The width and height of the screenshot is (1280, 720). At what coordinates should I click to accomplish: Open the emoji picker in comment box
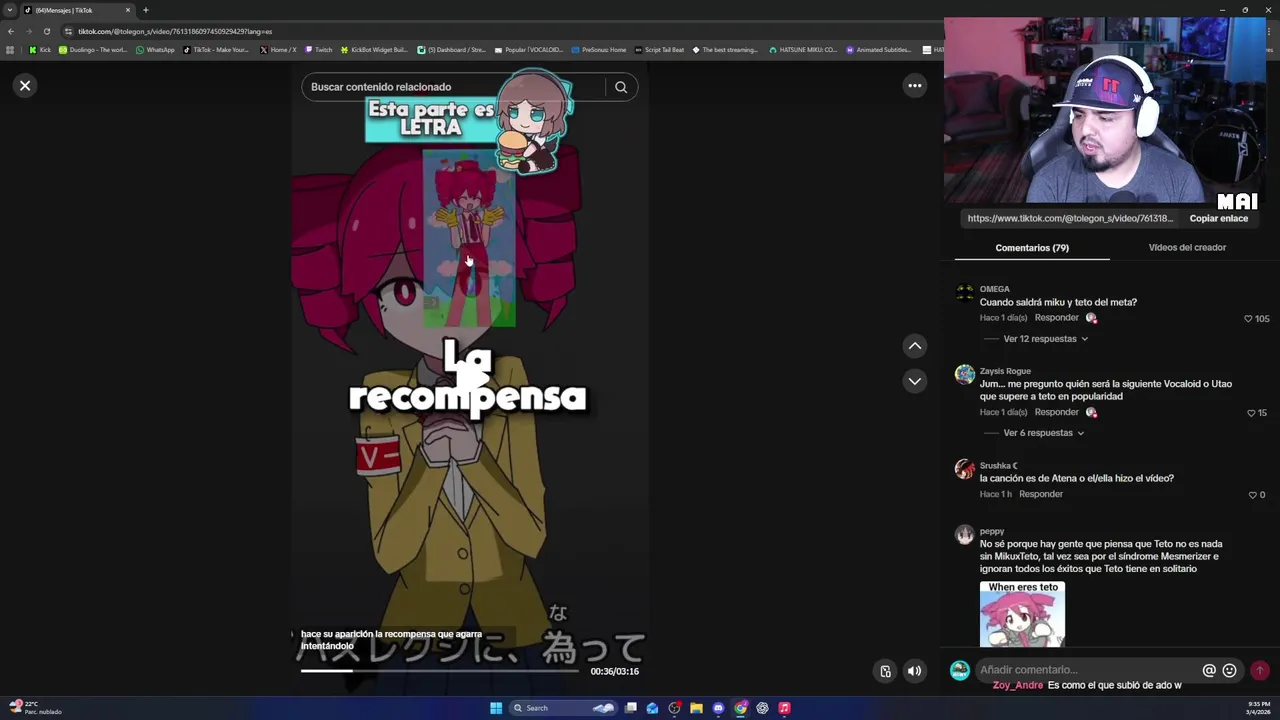(1229, 671)
